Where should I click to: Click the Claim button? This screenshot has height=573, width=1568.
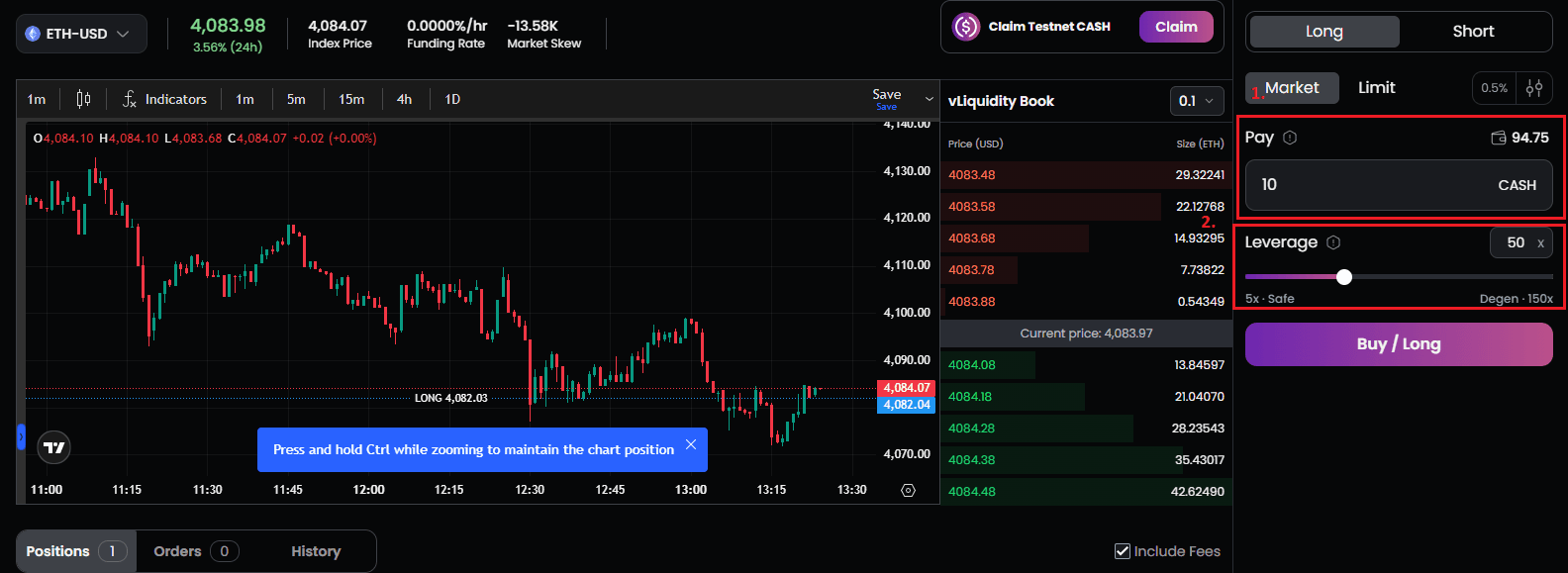1175,27
